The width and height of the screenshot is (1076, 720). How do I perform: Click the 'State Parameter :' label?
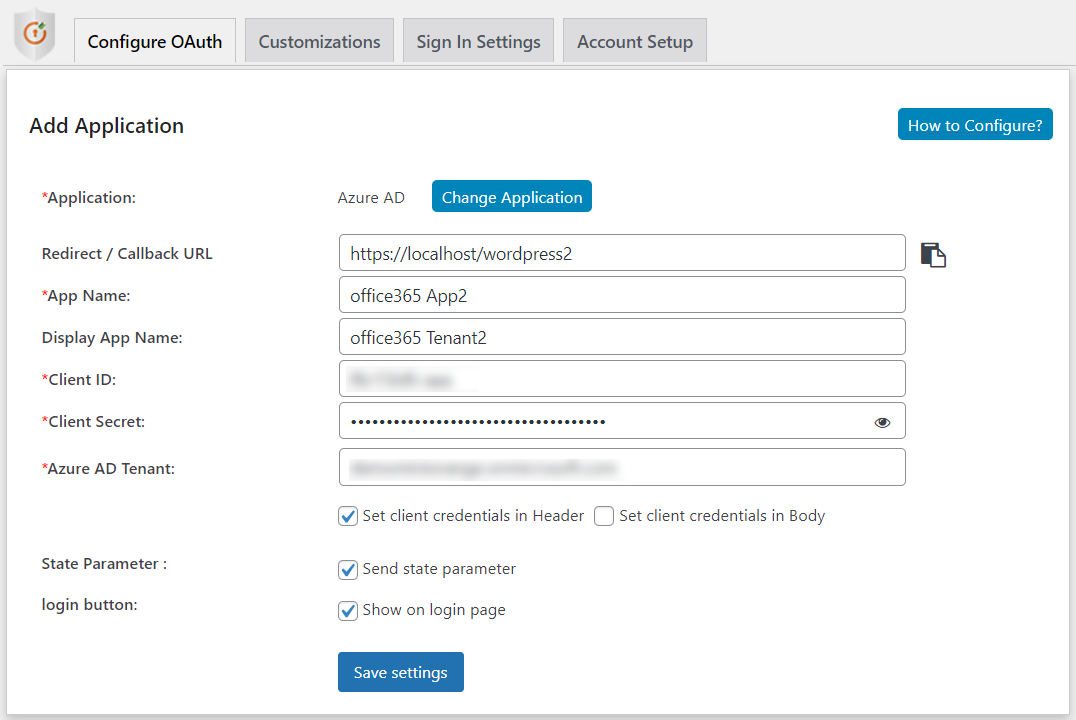(x=104, y=564)
